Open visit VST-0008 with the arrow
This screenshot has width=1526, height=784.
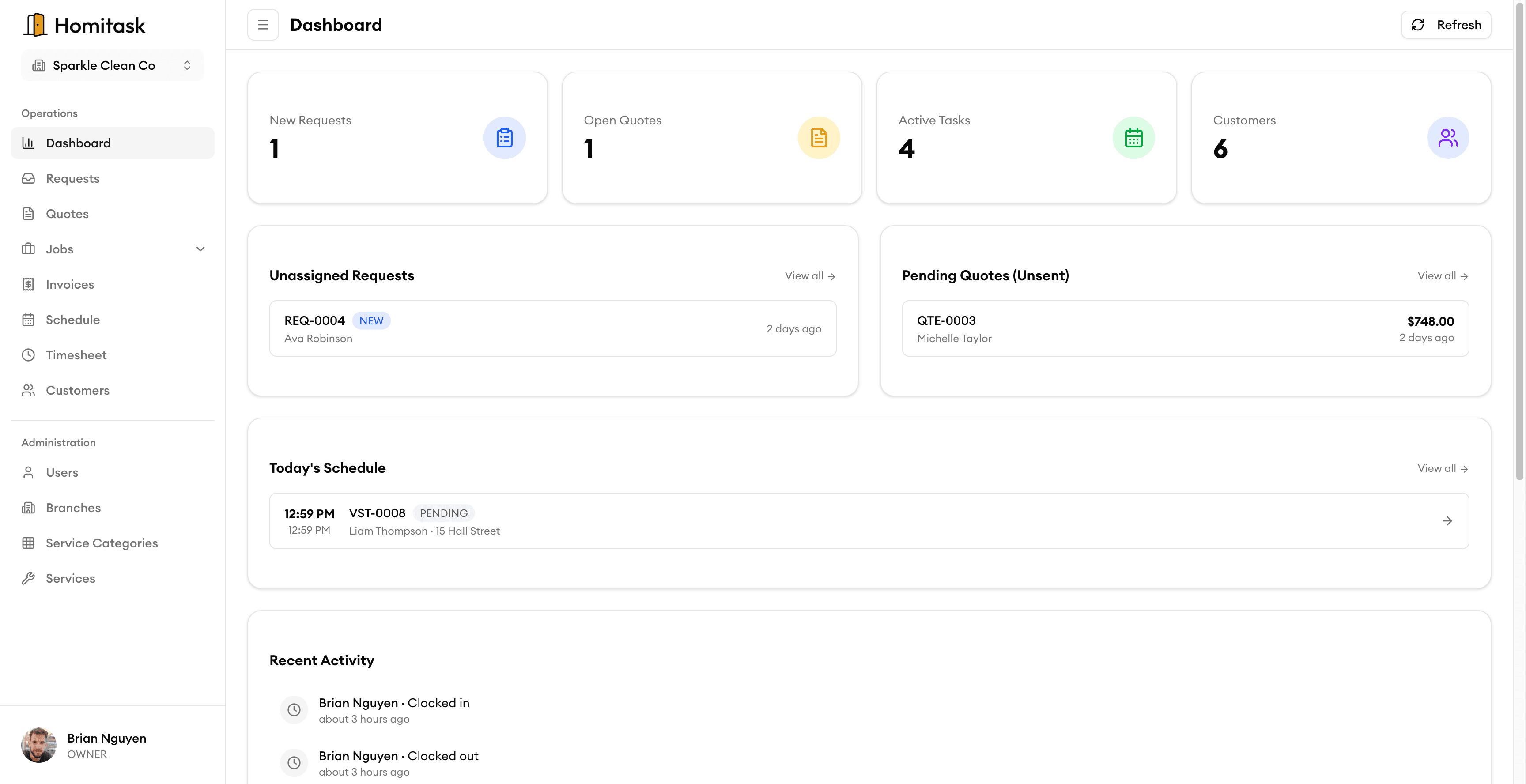pos(1447,520)
